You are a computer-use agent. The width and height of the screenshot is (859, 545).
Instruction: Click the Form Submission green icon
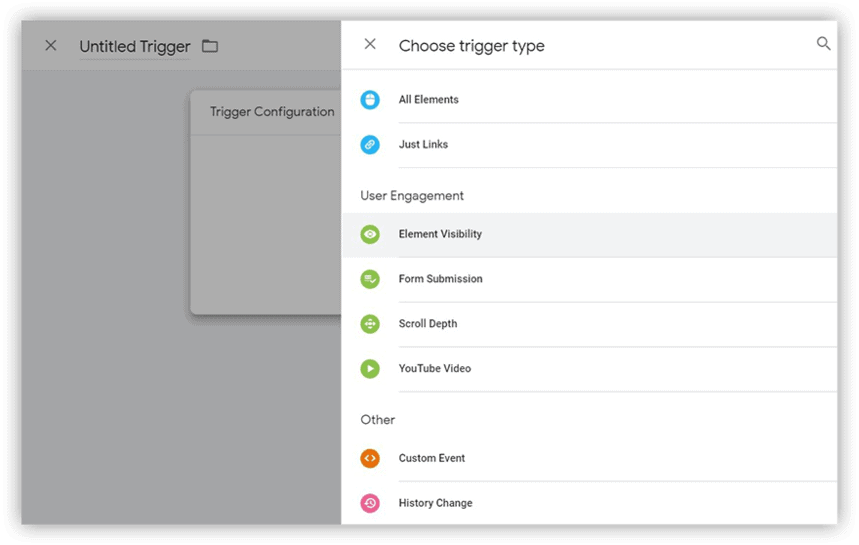point(370,279)
